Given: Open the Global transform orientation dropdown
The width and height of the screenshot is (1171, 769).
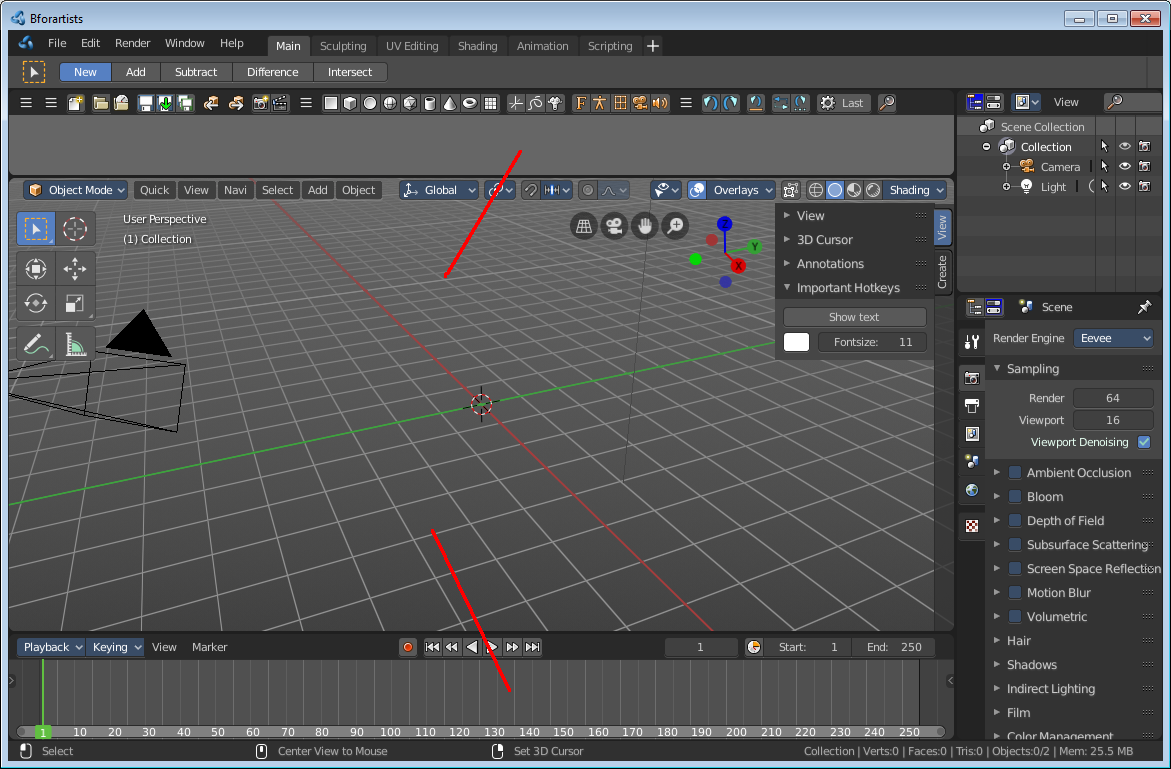Looking at the screenshot, I should tap(439, 190).
